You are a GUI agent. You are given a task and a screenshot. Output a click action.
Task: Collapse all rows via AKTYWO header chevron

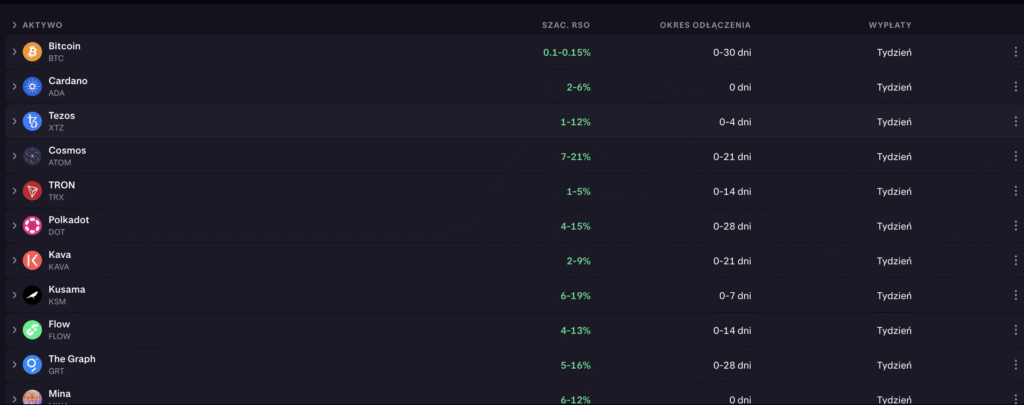[x=14, y=24]
